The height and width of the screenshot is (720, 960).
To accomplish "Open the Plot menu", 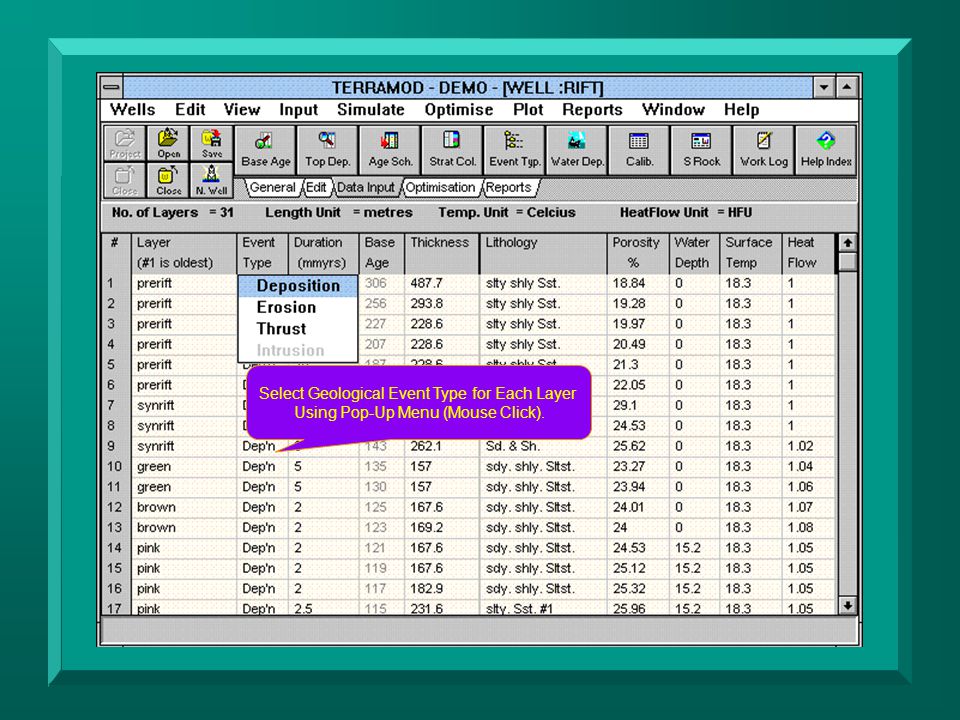I will click(528, 110).
